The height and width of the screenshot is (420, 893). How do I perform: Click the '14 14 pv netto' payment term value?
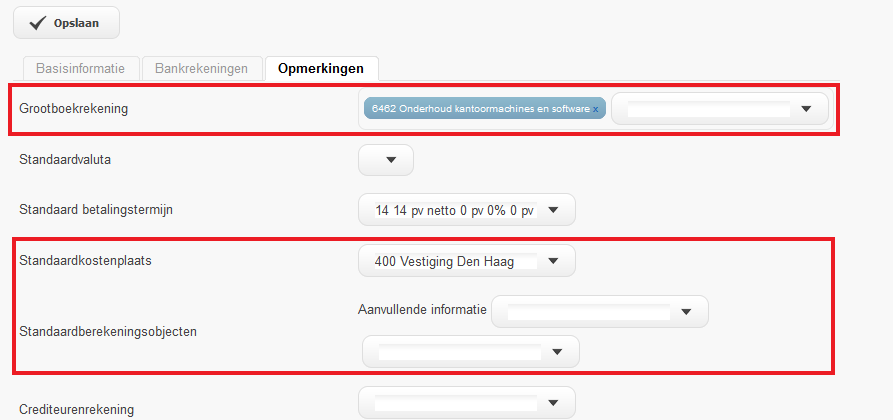pos(454,211)
